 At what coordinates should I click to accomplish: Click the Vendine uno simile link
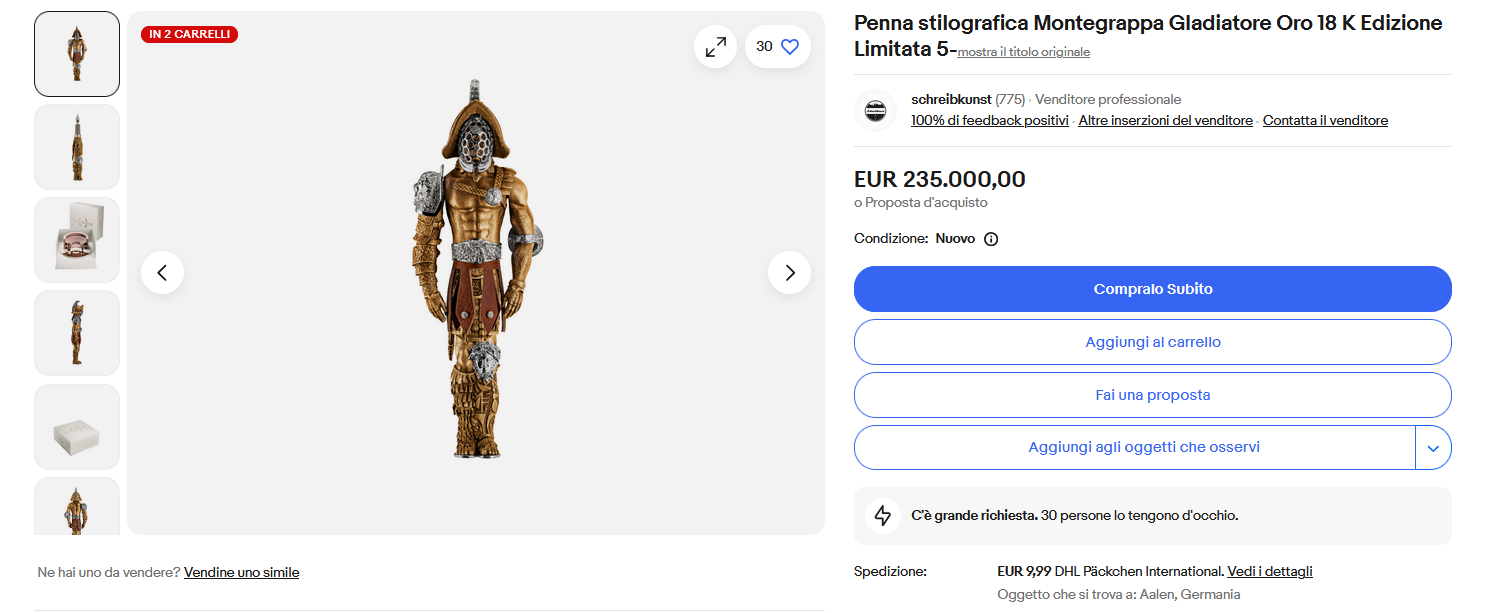pos(241,573)
